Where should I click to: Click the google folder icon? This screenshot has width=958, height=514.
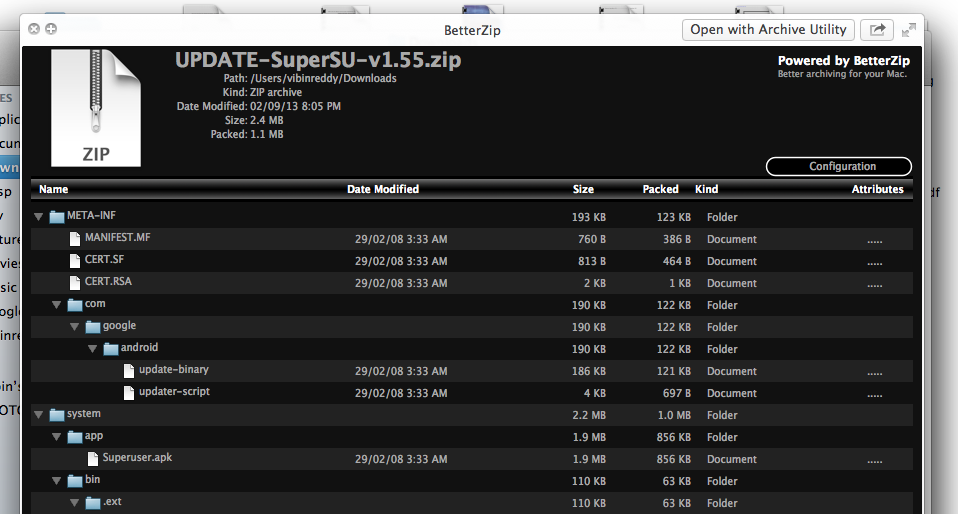[93, 326]
